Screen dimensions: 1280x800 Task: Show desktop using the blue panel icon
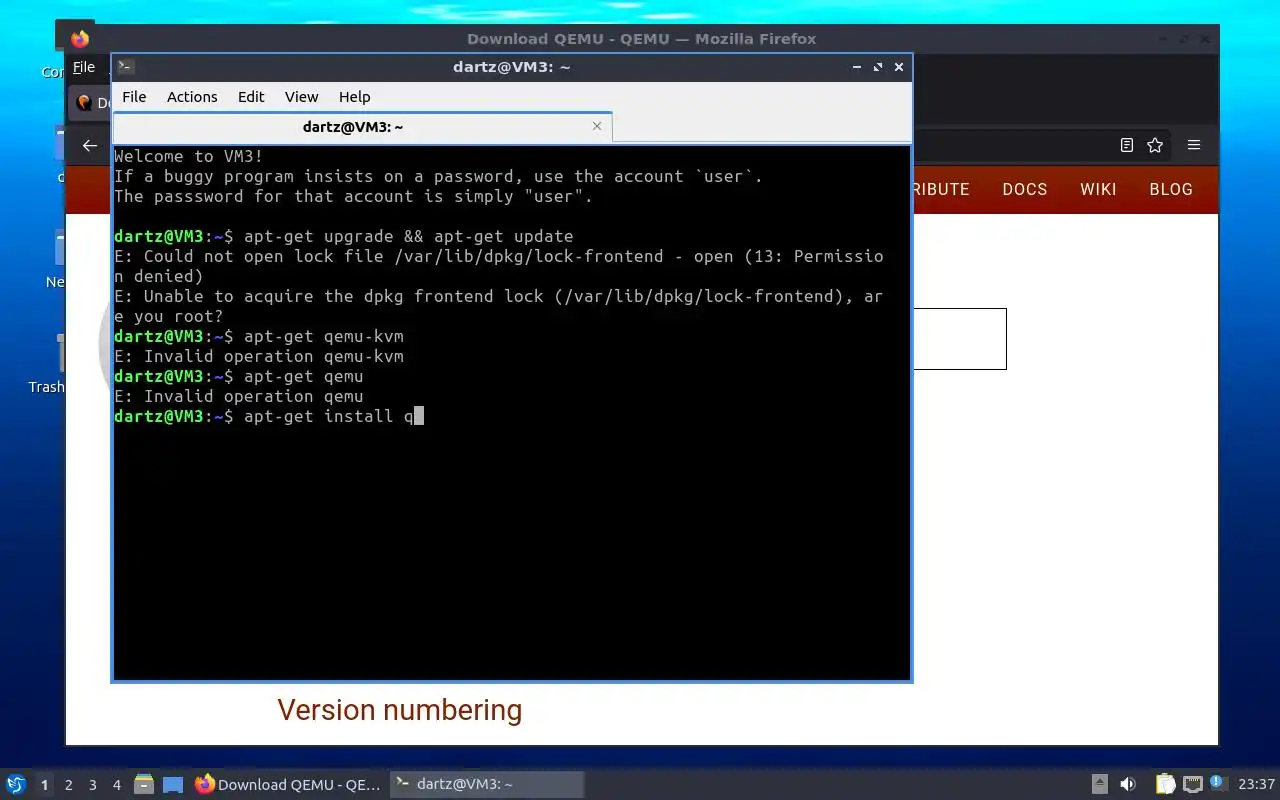tap(173, 784)
